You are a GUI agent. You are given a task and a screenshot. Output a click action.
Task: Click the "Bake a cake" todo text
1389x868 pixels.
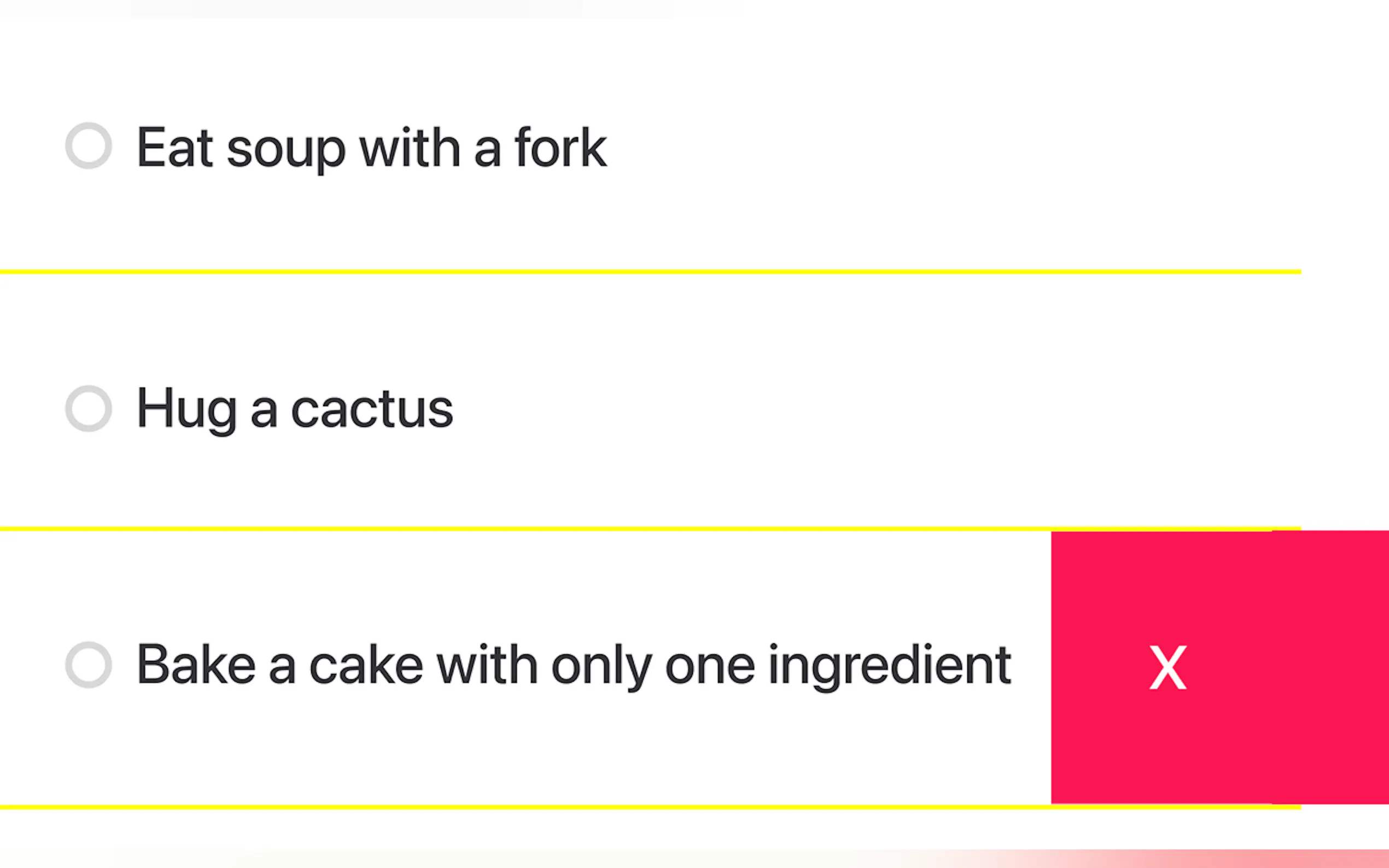point(574,665)
